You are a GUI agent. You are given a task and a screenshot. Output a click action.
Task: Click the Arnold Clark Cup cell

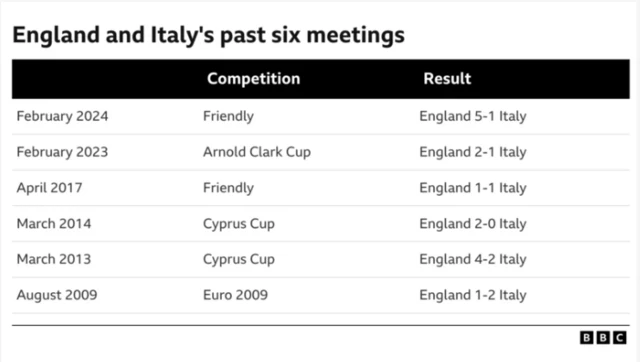point(257,152)
